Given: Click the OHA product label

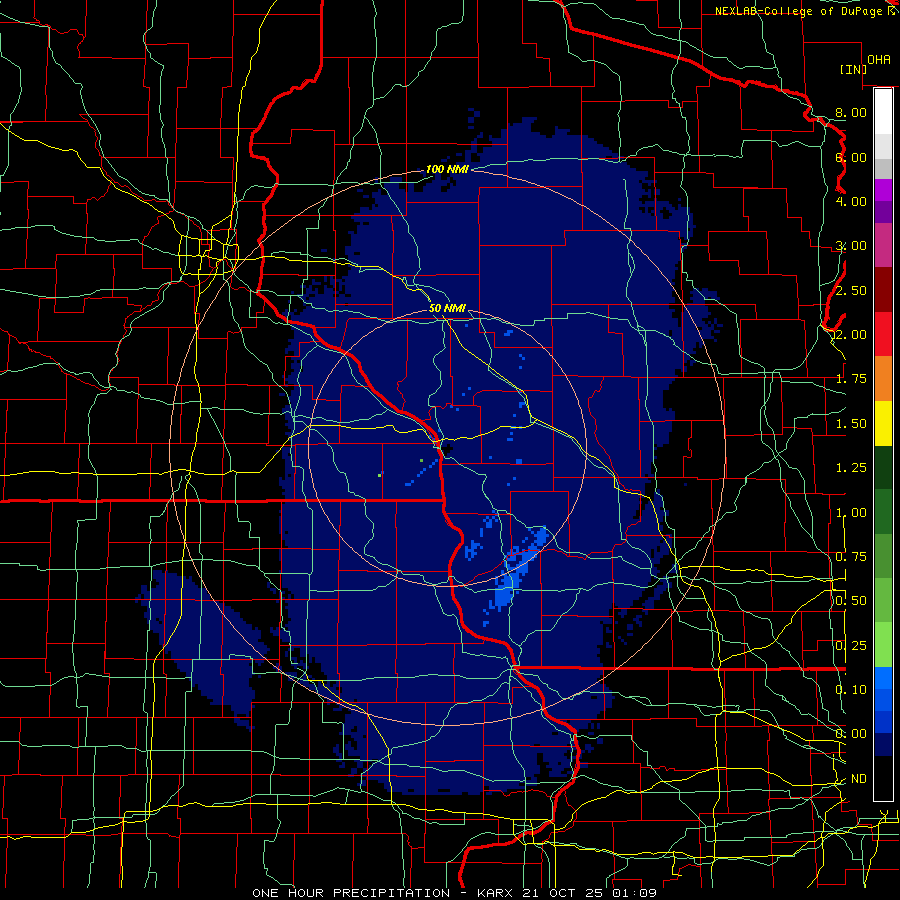Looking at the screenshot, I should (x=879, y=60).
